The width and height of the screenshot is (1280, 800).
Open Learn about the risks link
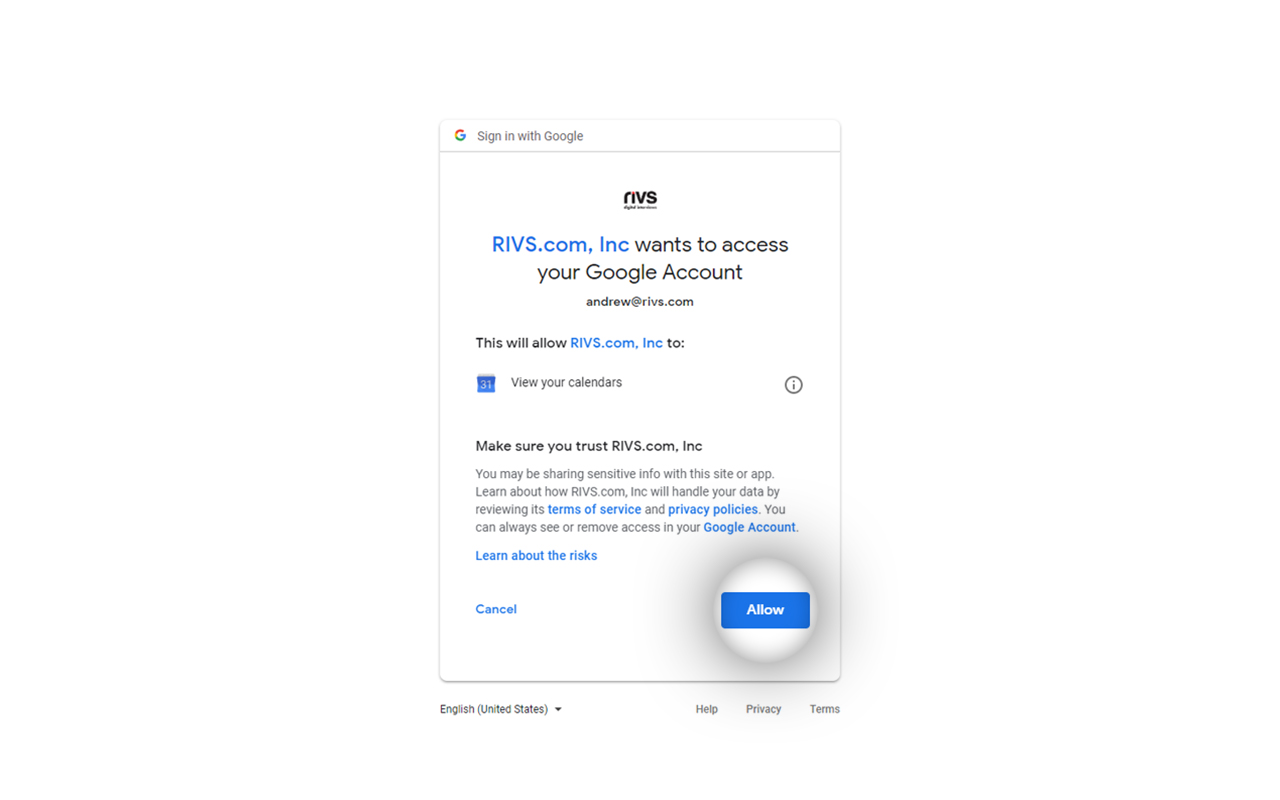[536, 556]
